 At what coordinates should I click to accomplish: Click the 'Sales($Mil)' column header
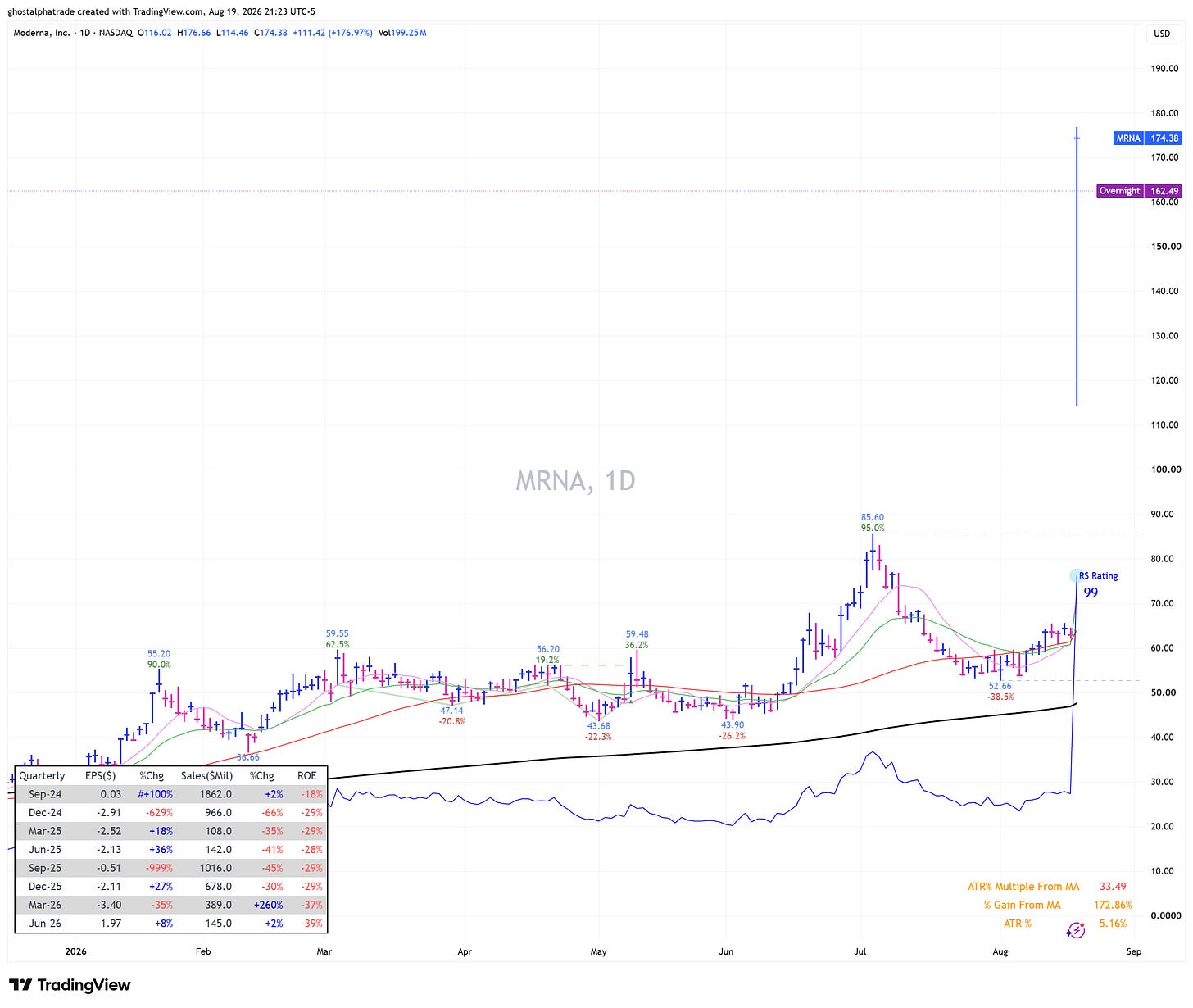pos(206,775)
